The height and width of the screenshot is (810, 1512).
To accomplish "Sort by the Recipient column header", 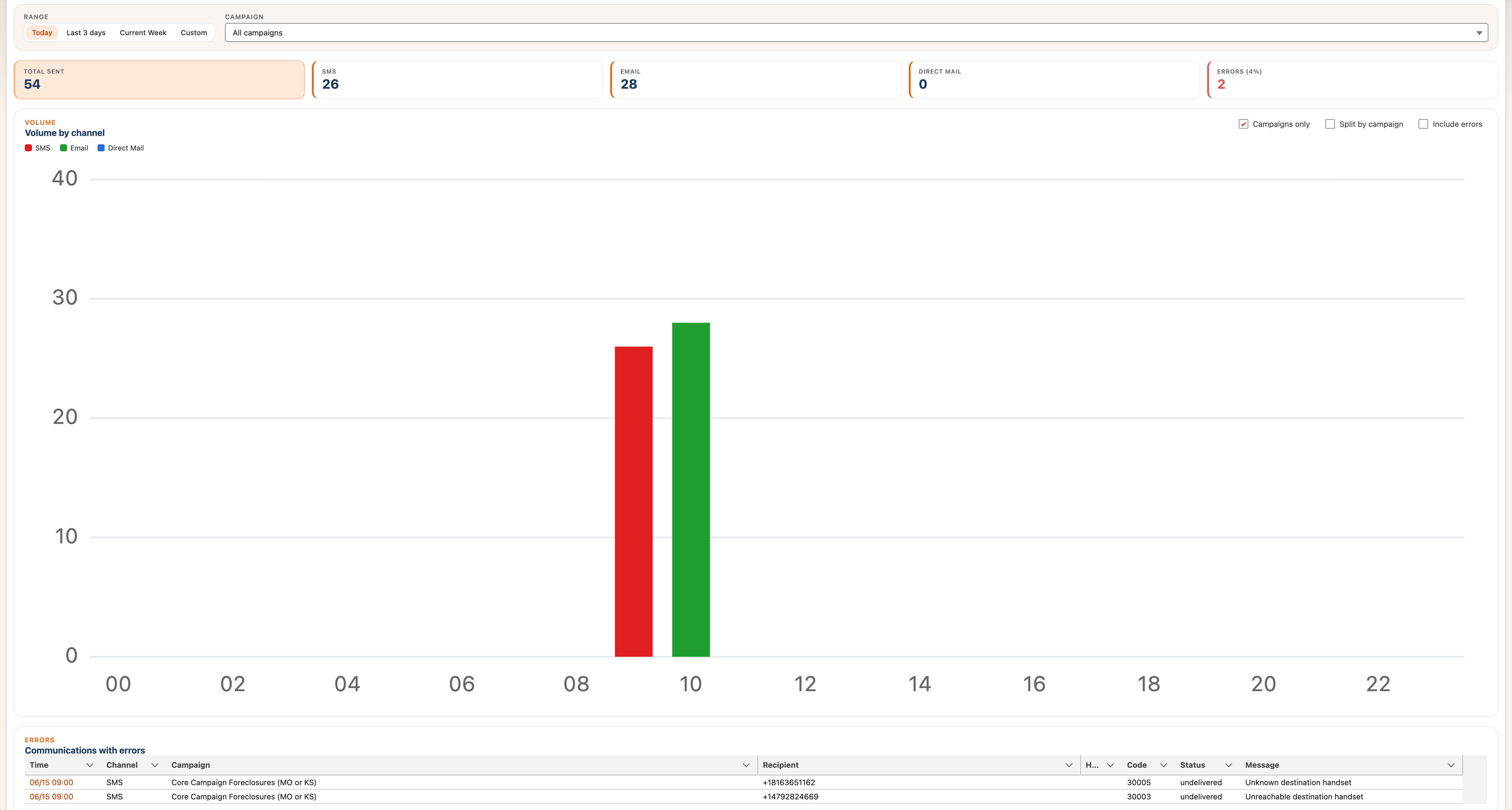I will [781, 765].
